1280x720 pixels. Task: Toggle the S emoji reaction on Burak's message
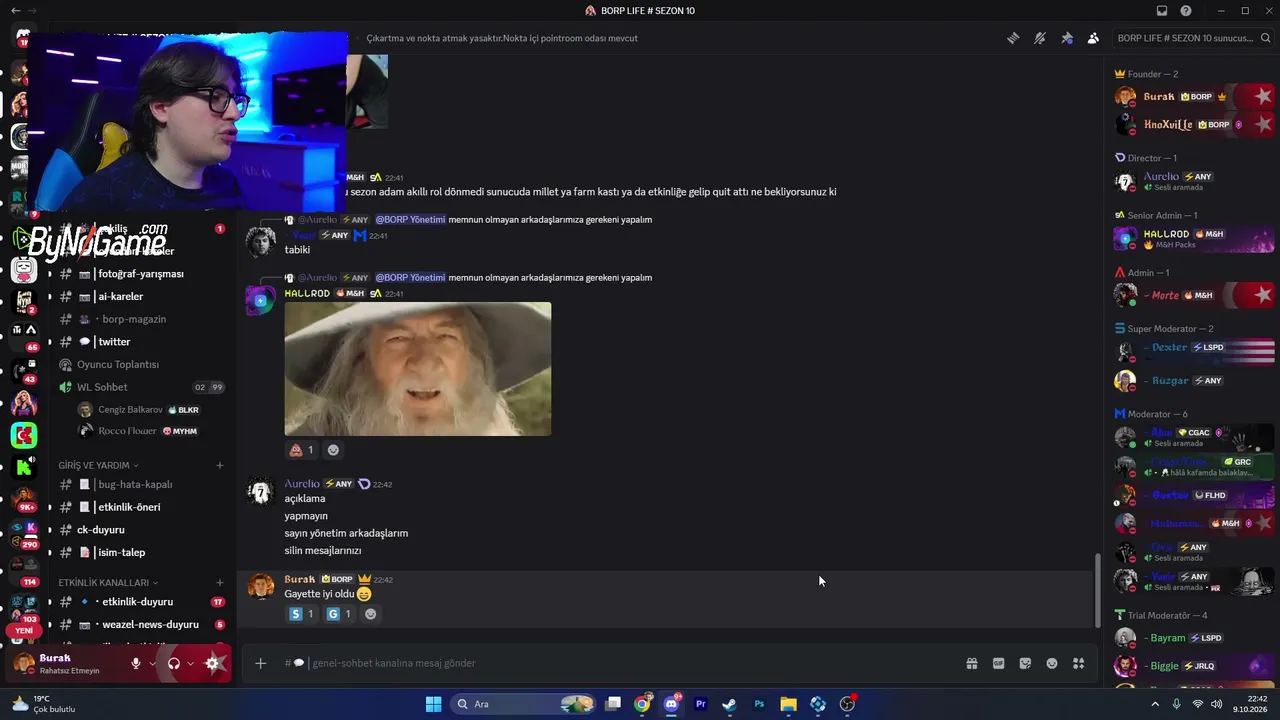[302, 614]
